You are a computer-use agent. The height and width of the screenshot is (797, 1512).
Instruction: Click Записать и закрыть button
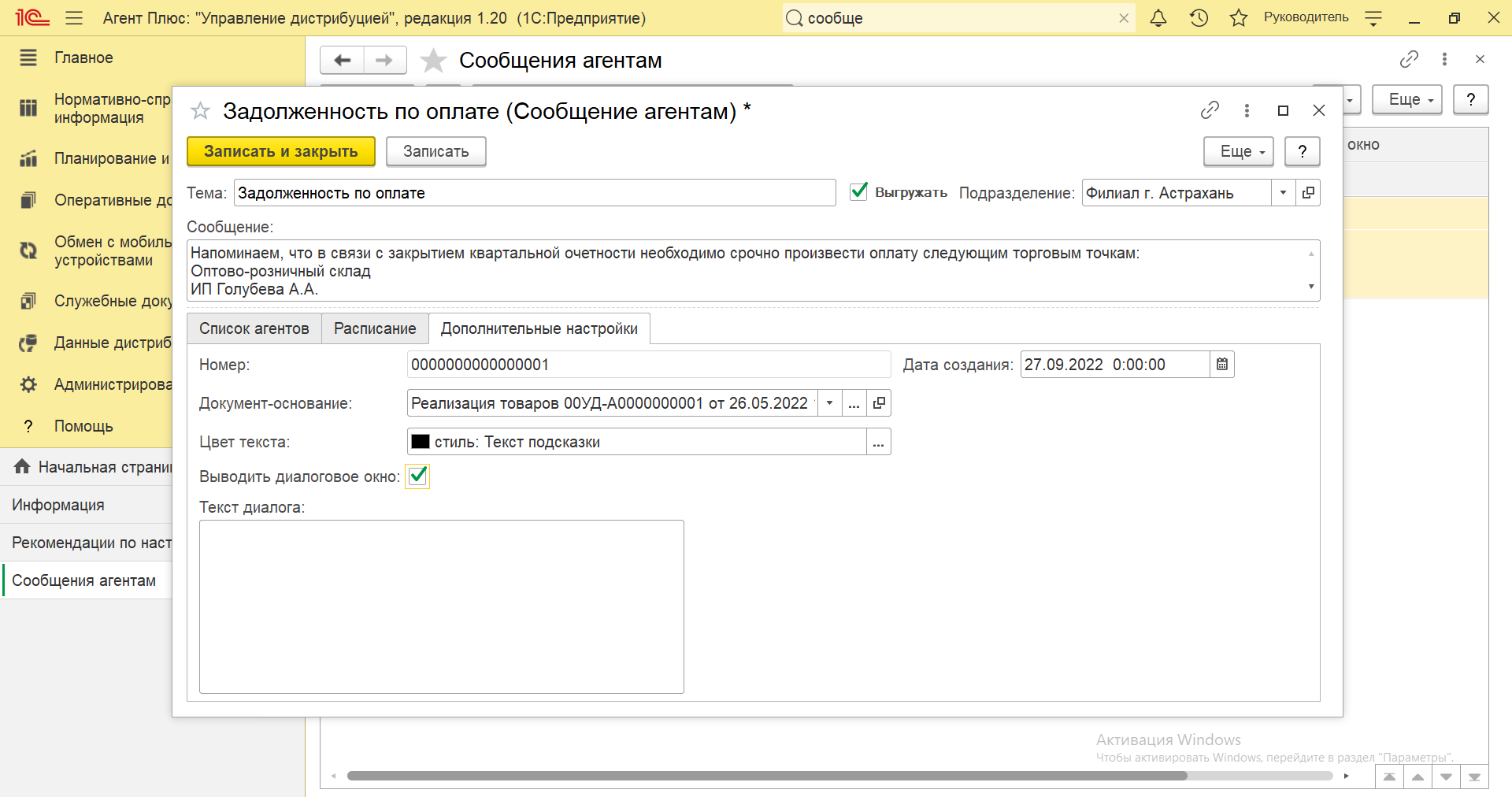click(x=281, y=151)
